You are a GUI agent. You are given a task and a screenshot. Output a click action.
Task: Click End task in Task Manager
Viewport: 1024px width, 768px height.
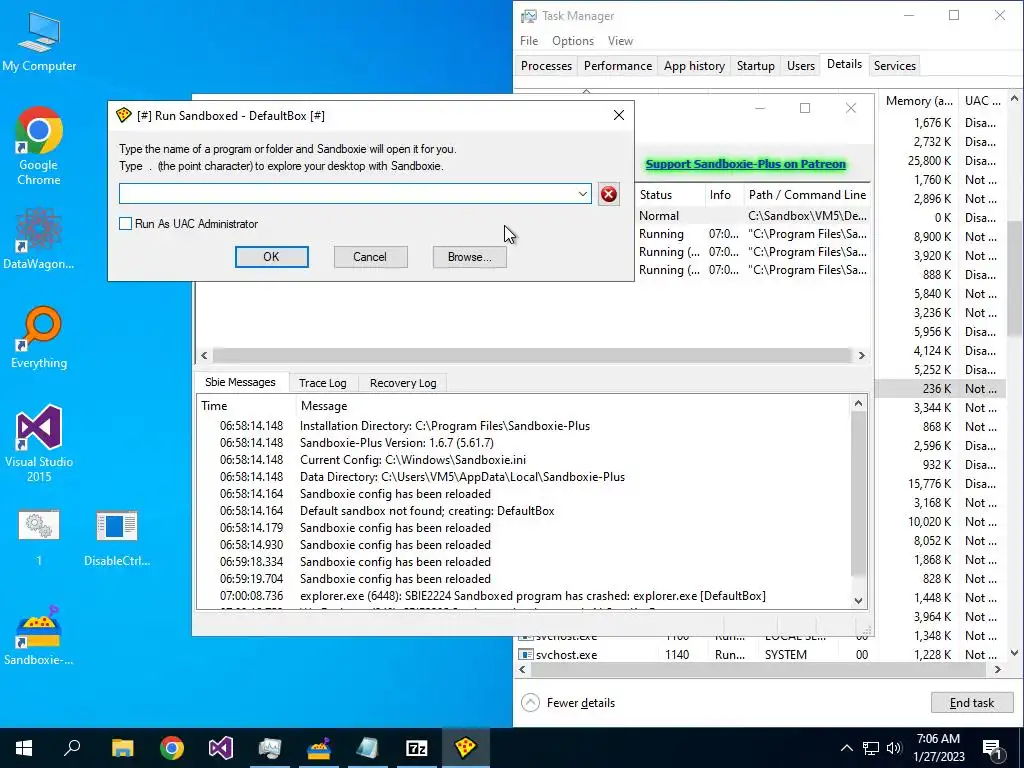pyautogui.click(x=972, y=703)
